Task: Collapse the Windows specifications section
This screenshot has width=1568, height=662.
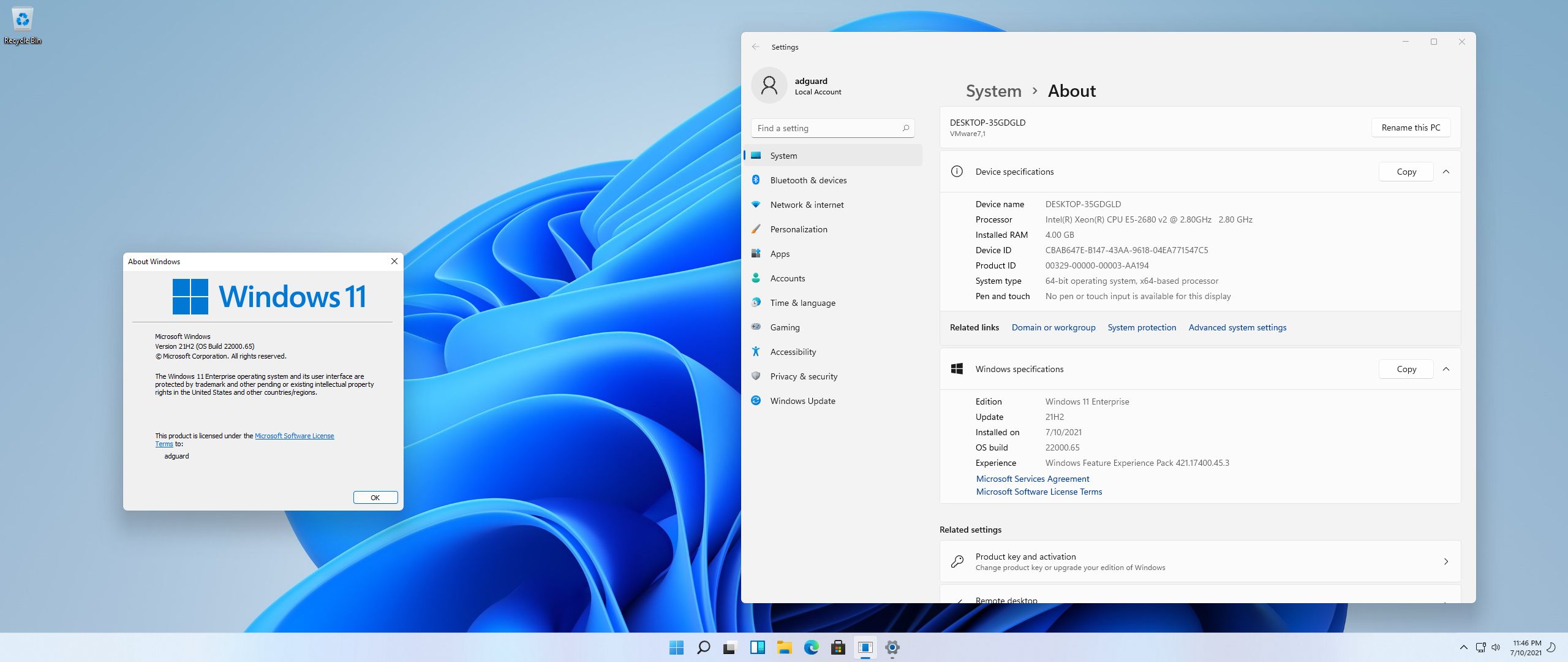Action: pyautogui.click(x=1446, y=369)
